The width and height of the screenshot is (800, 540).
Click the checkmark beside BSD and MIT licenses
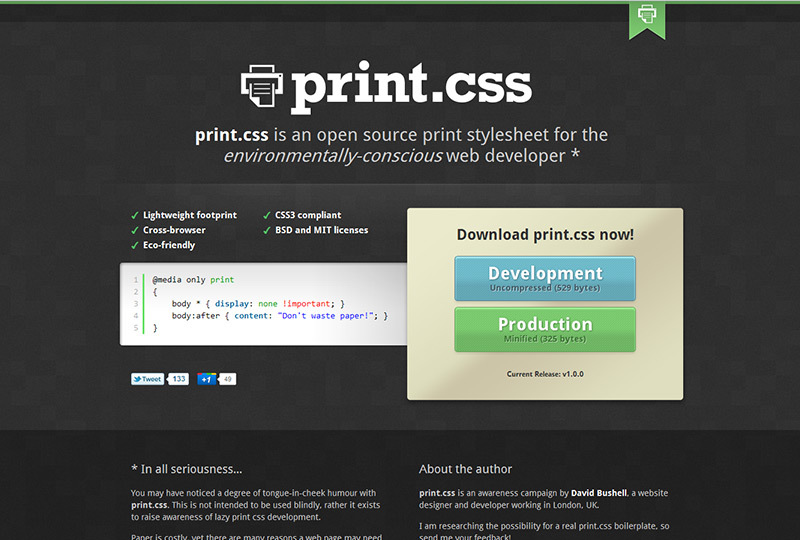(x=267, y=231)
